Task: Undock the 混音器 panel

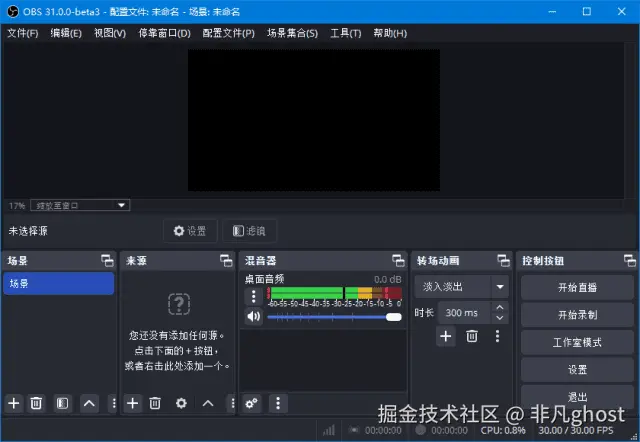Action: (x=398, y=260)
